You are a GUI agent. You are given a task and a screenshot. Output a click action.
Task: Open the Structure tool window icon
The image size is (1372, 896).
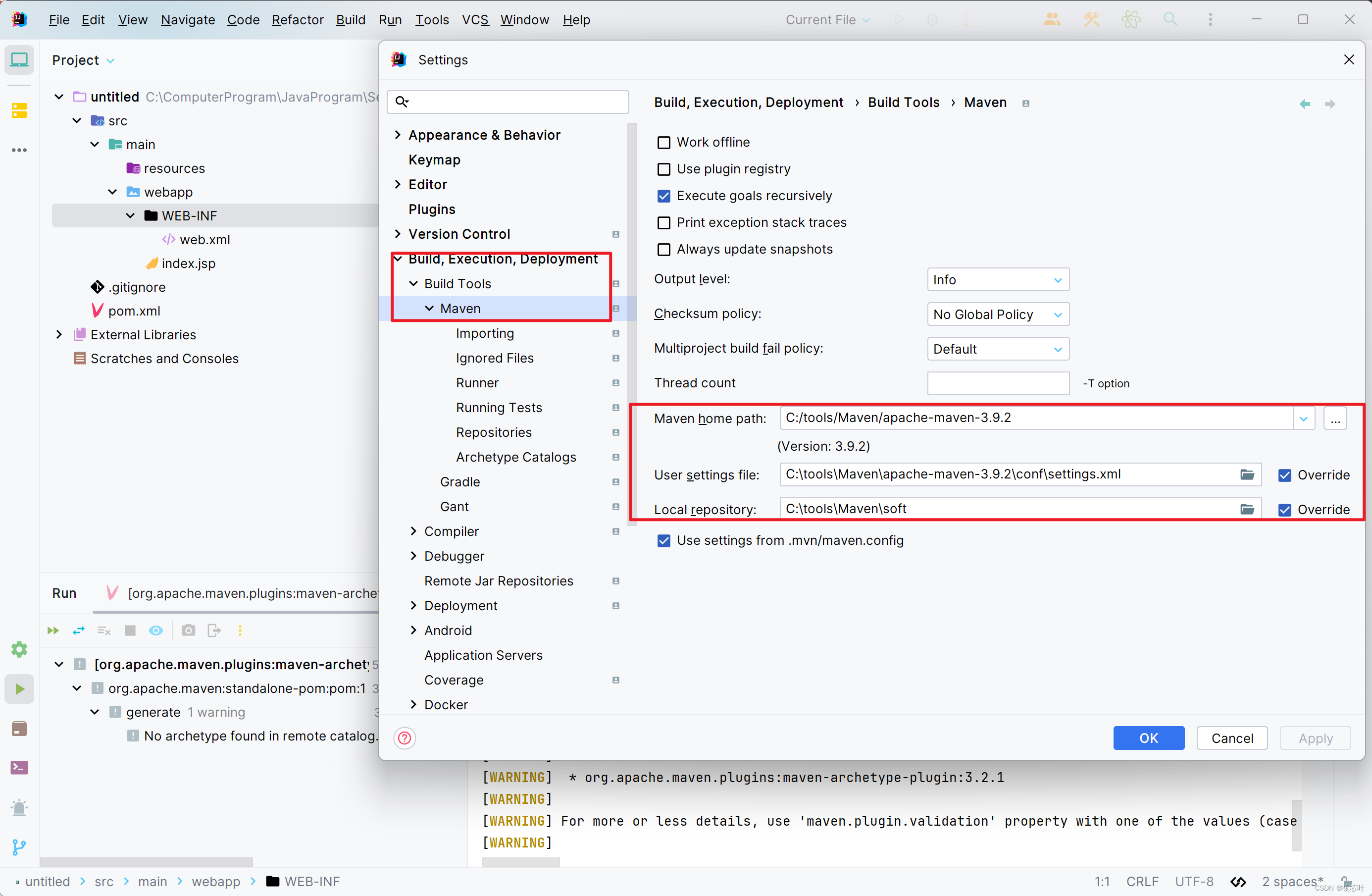[x=19, y=110]
